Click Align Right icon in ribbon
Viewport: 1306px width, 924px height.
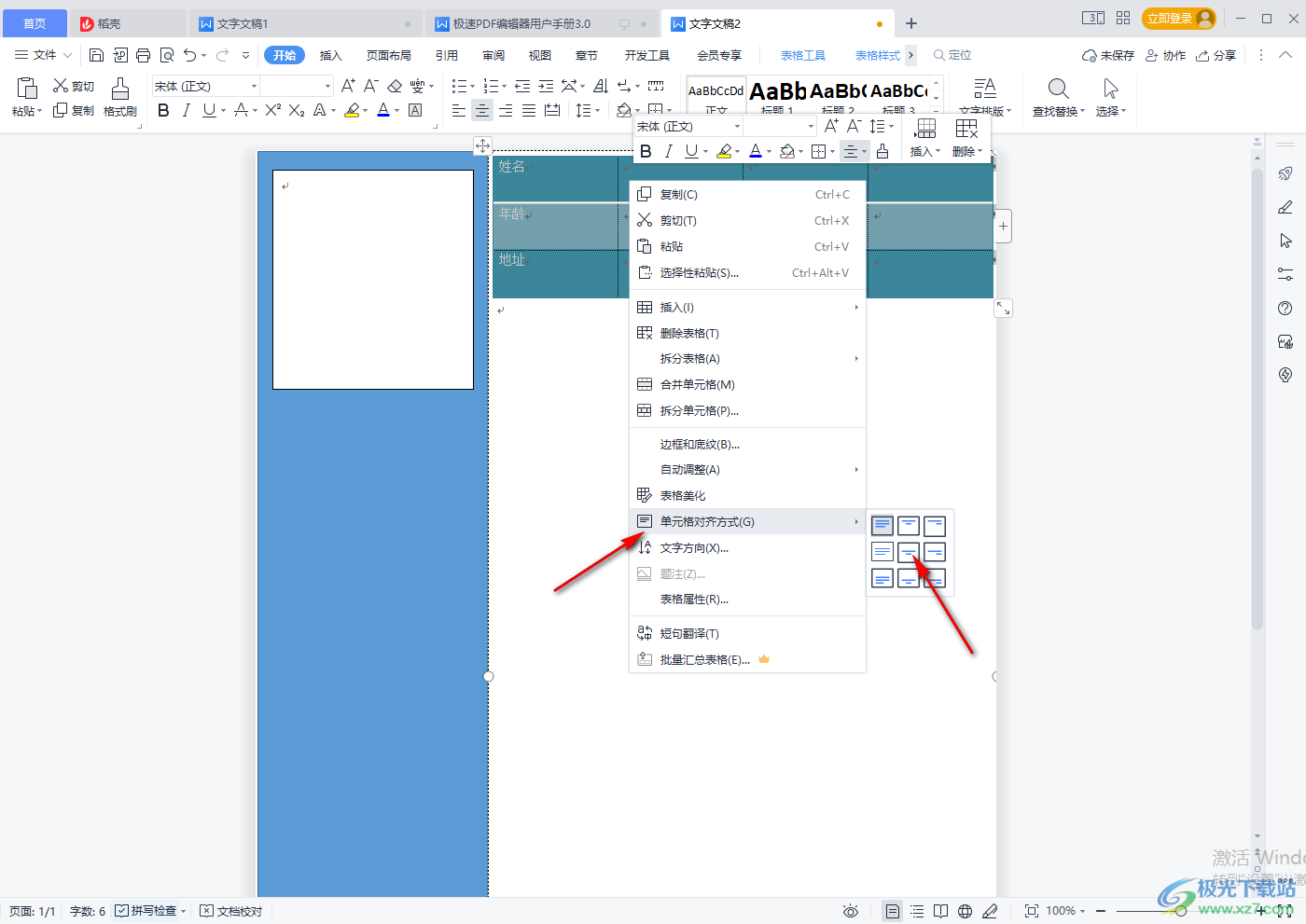tap(506, 110)
